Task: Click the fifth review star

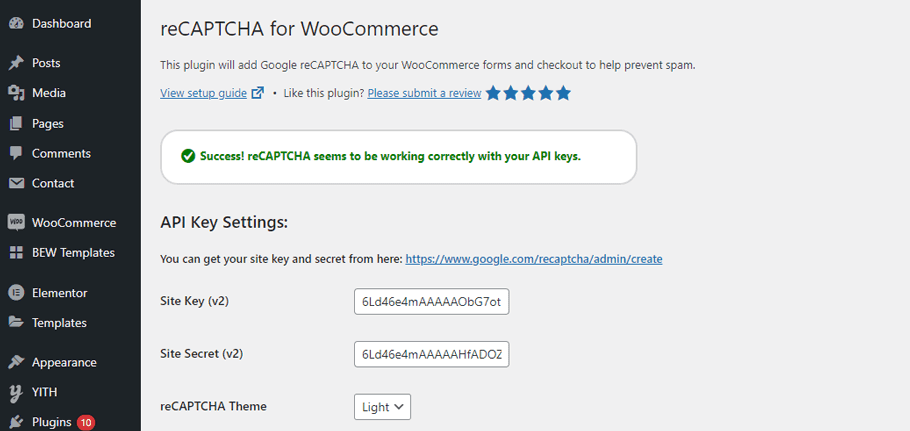Action: click(563, 93)
